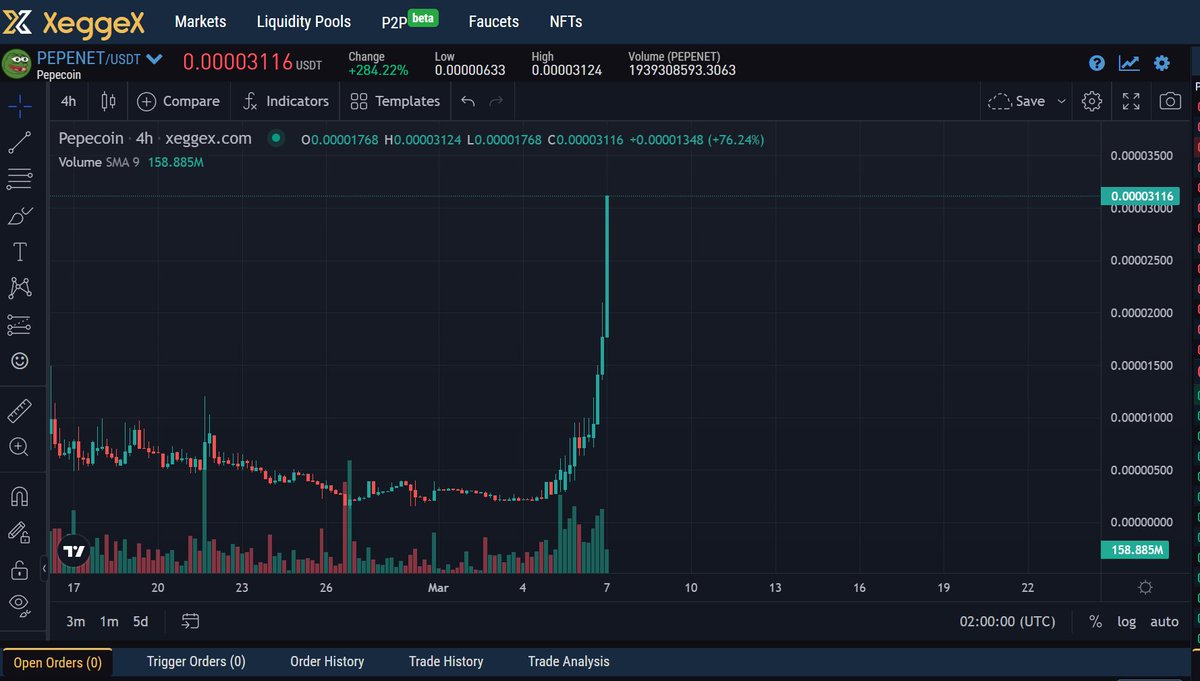Change the 4h interval selector
The width and height of the screenshot is (1200, 681).
[x=68, y=101]
